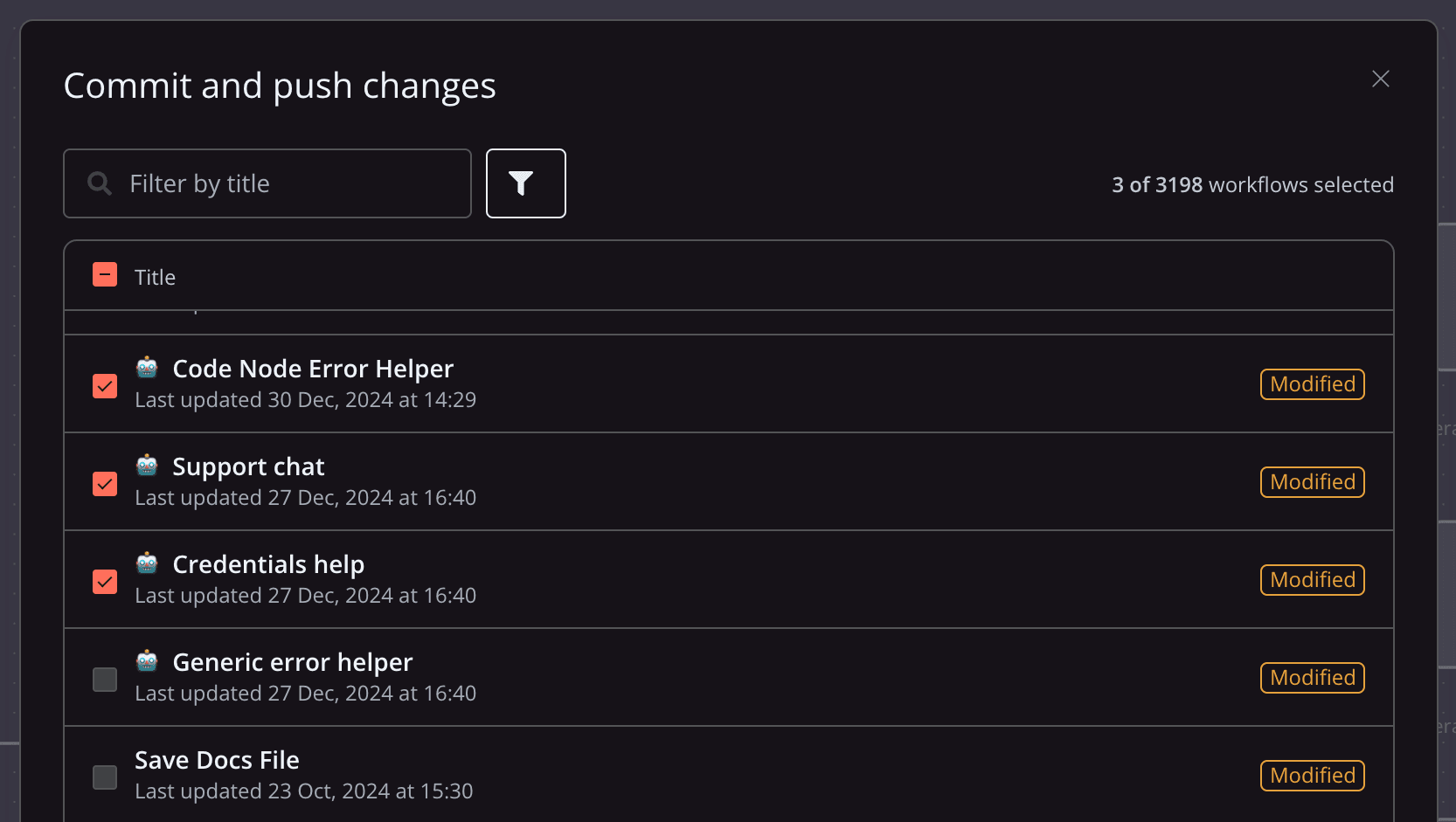Check the Save Docs File workflow
Image resolution: width=1456 pixels, height=822 pixels.
click(105, 777)
